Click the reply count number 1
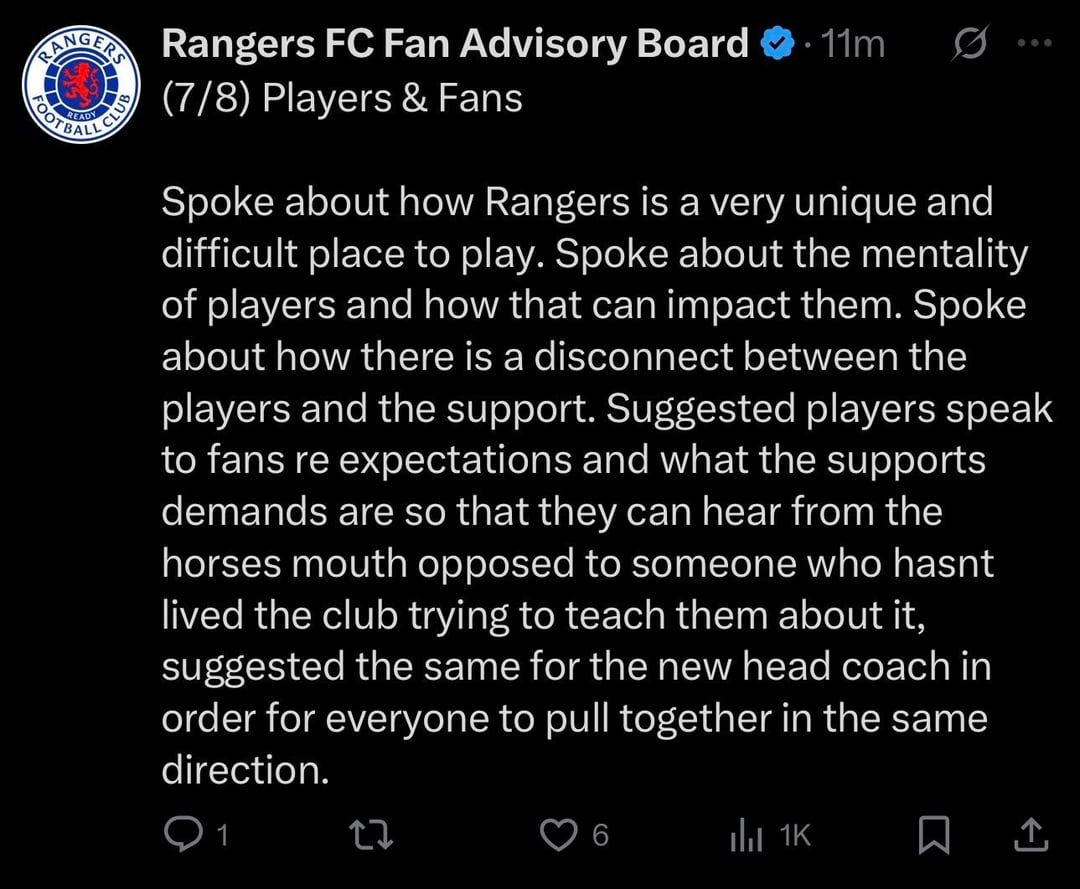Image resolution: width=1080 pixels, height=889 pixels. (222, 835)
